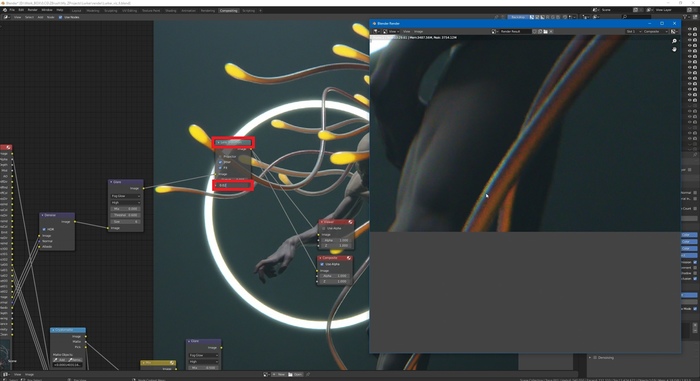Switch to the Scripting workspace tab
The image size is (700, 381).
coord(249,10)
